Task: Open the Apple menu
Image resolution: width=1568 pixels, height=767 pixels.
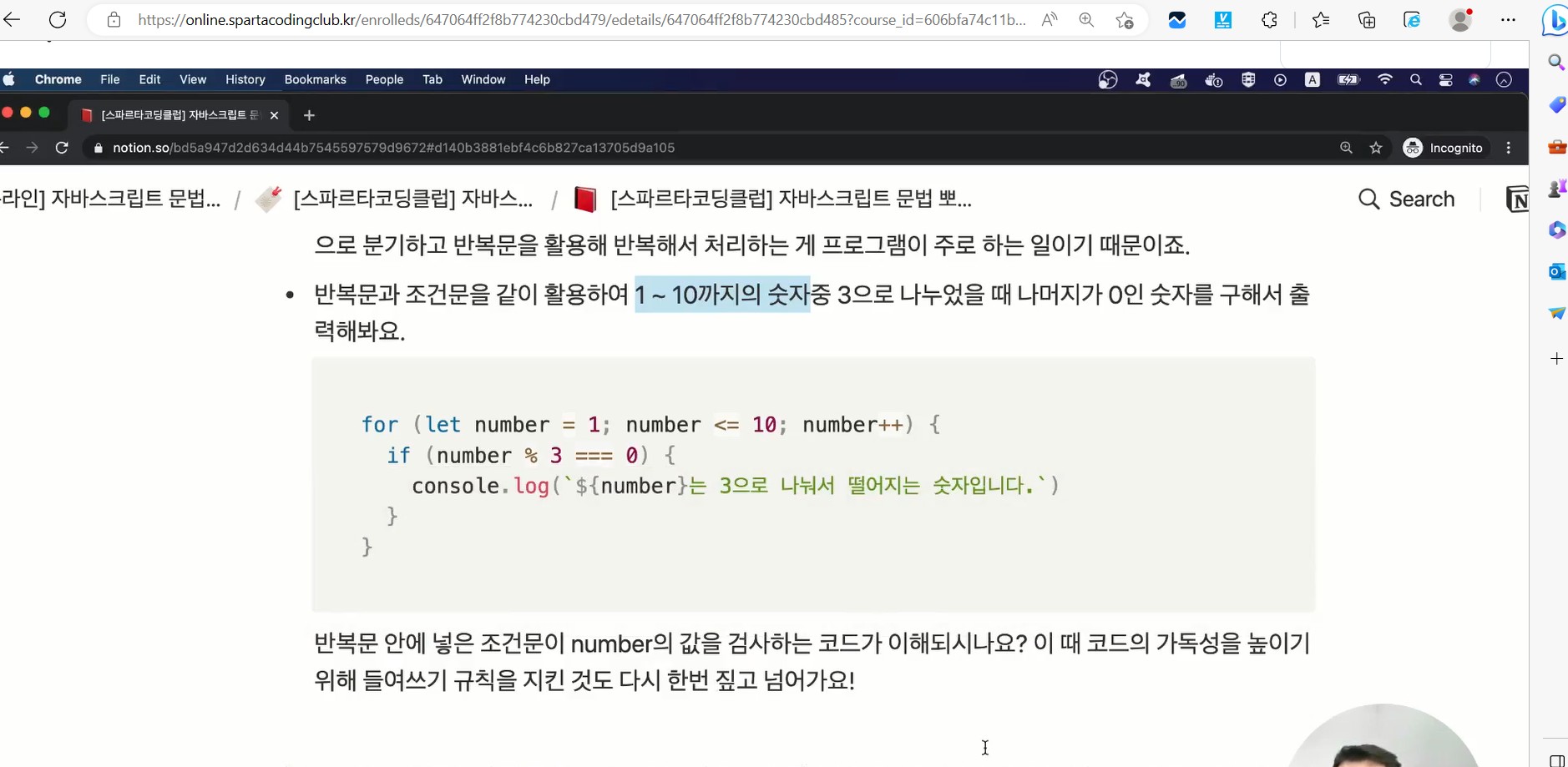Action: point(9,79)
